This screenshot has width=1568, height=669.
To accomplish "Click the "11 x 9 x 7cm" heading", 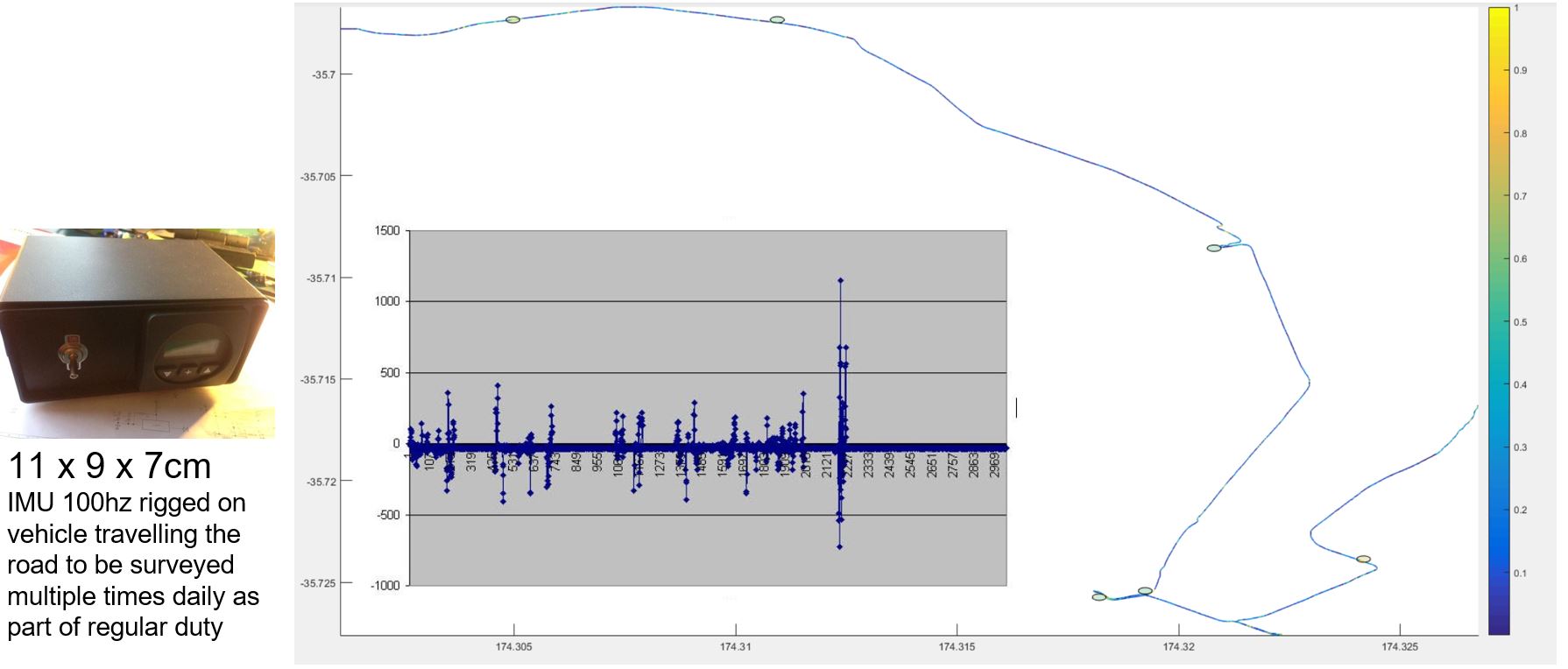I will click(x=109, y=467).
